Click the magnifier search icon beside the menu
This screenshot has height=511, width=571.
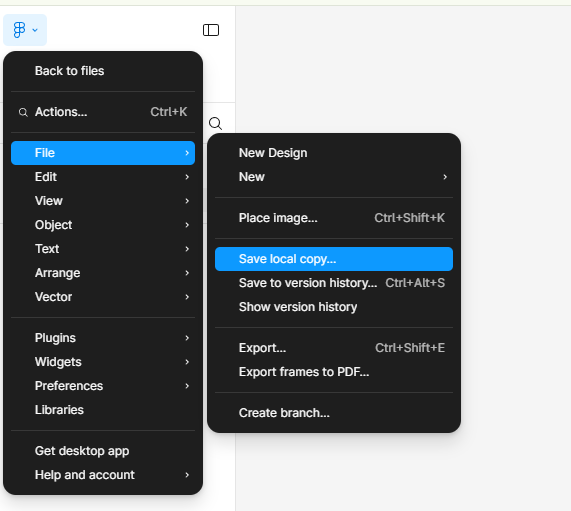[216, 123]
